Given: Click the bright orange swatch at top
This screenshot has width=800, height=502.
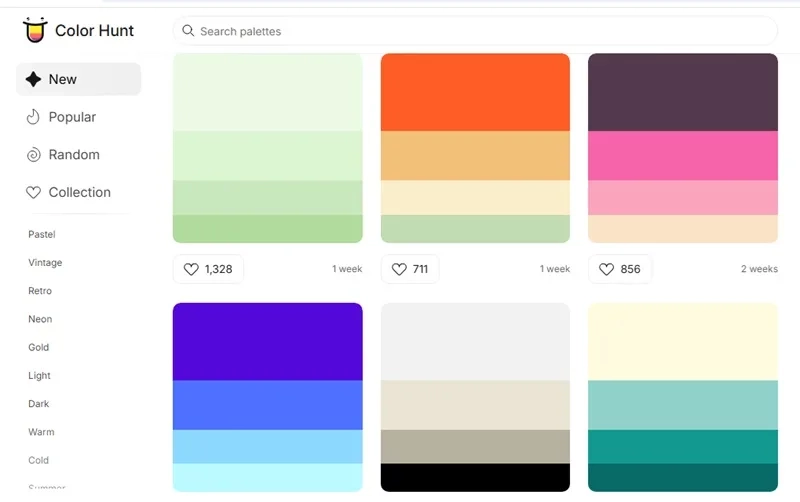Looking at the screenshot, I should (x=475, y=91).
